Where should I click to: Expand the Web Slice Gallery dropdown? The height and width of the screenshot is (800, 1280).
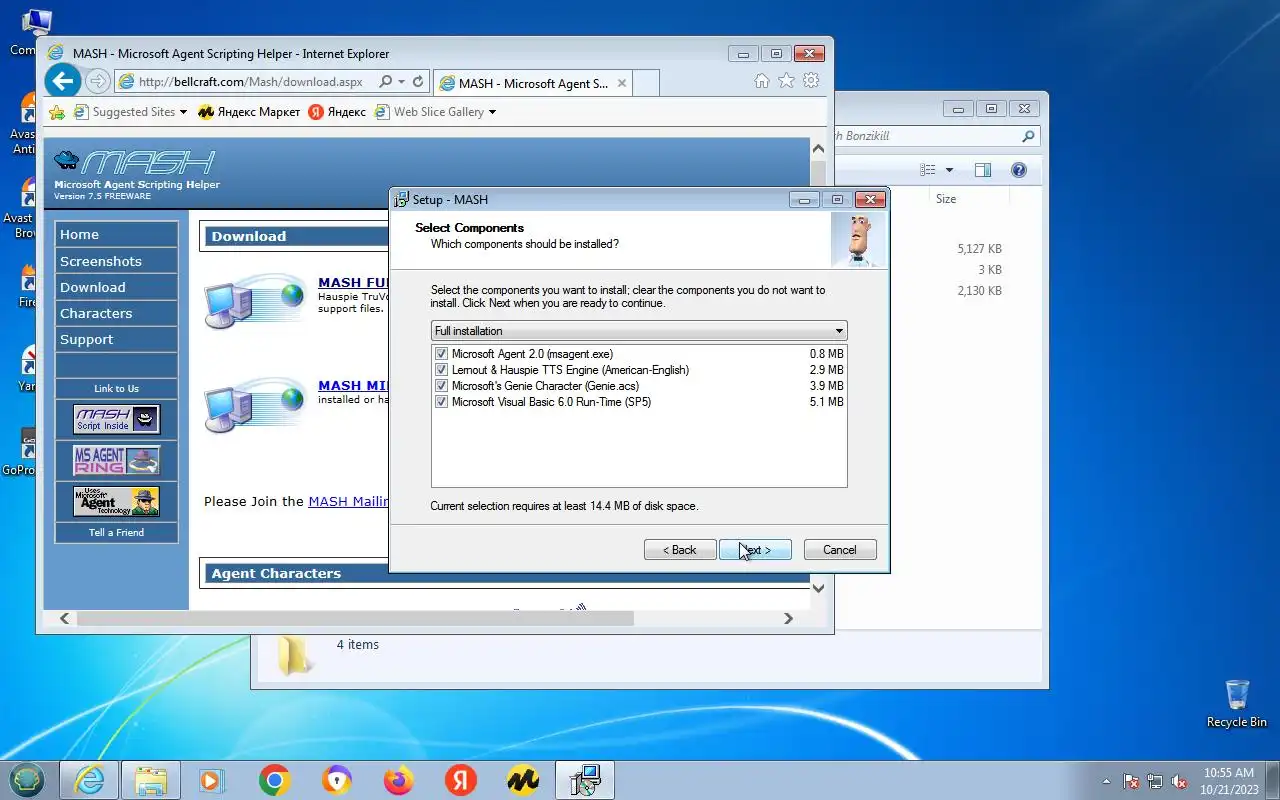492,112
